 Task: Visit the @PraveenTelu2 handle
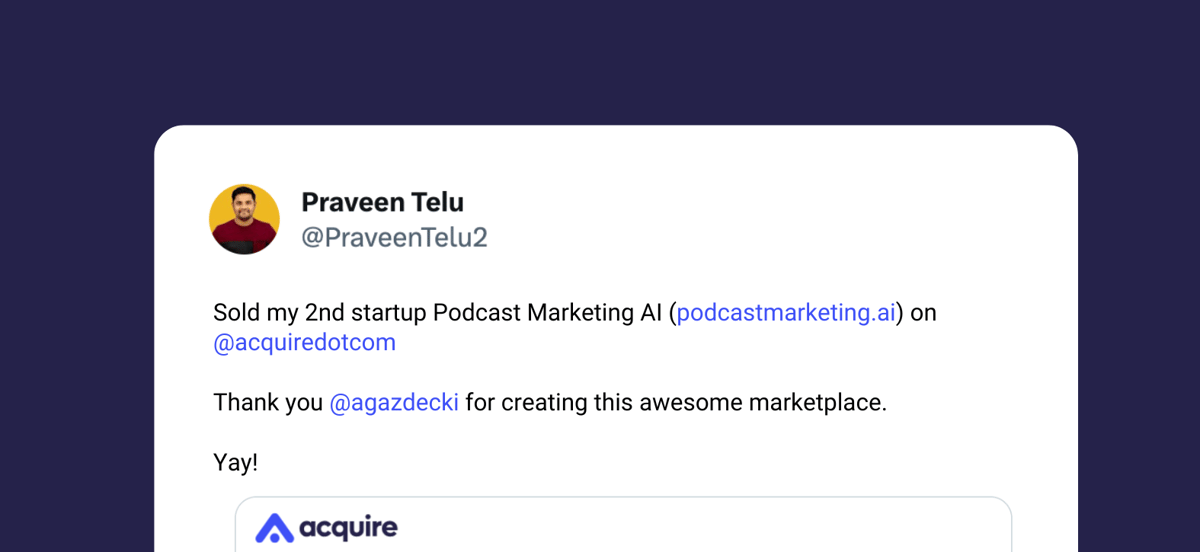pos(394,238)
